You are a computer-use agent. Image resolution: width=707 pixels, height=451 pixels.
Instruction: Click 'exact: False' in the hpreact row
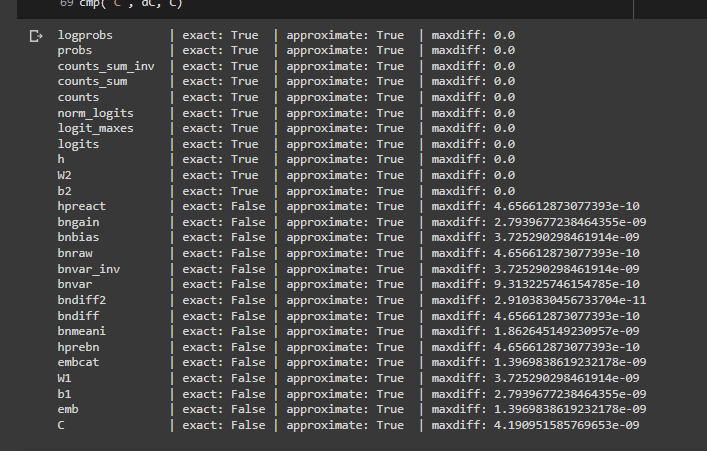(x=224, y=207)
